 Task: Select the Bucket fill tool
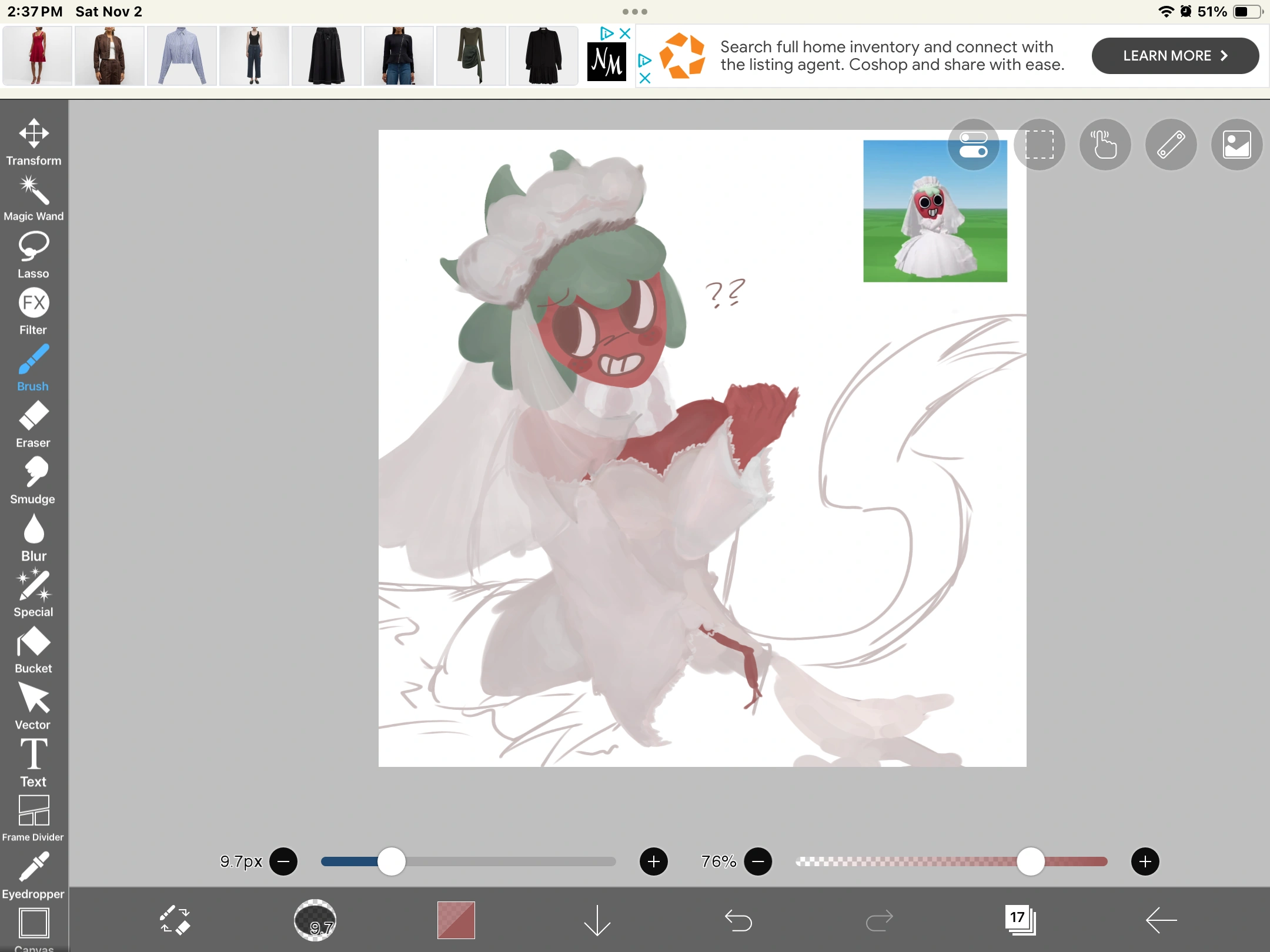(34, 649)
